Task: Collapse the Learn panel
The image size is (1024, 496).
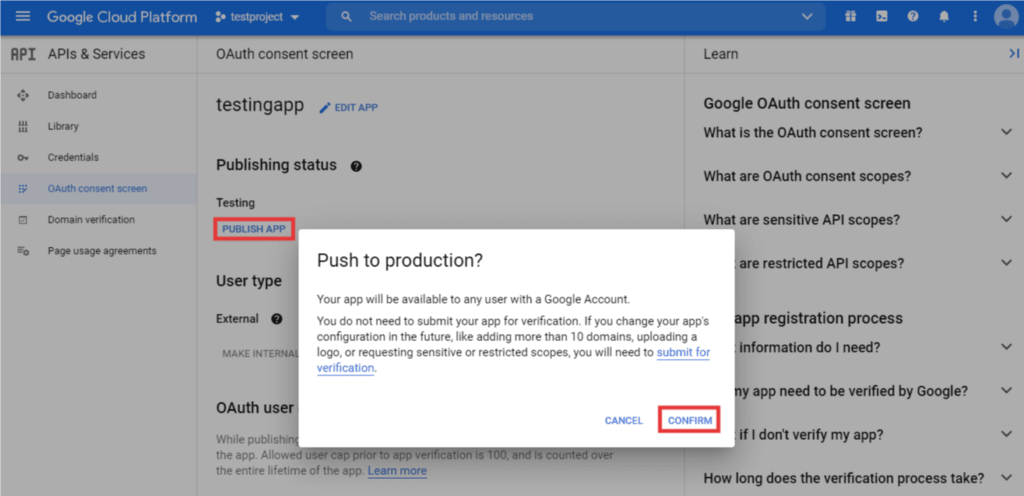Action: point(1013,54)
